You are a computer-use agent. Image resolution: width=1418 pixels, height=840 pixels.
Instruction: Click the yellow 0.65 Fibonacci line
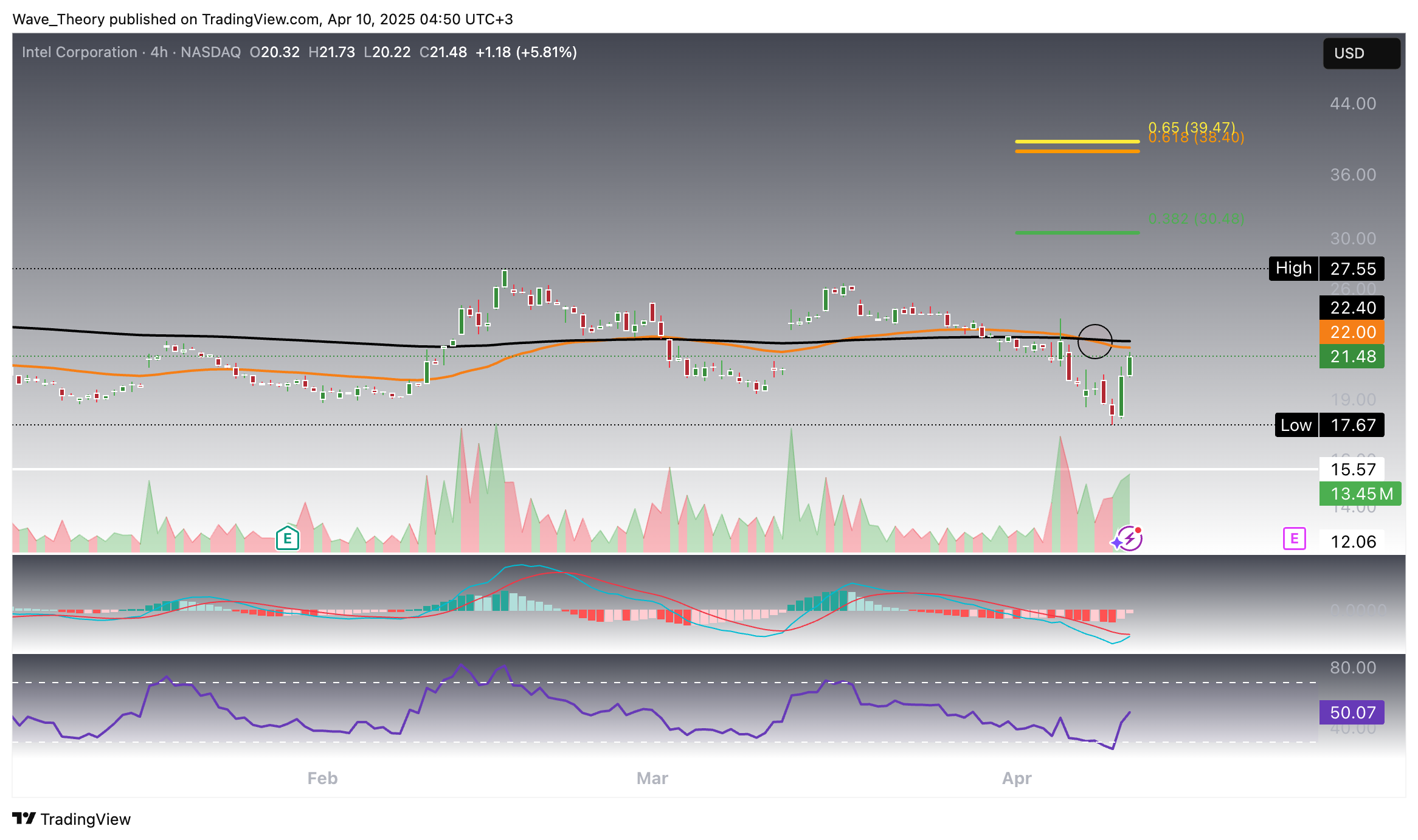[x=1077, y=142]
